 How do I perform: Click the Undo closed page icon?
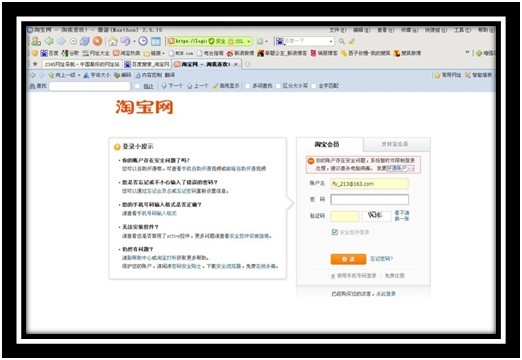coord(125,41)
